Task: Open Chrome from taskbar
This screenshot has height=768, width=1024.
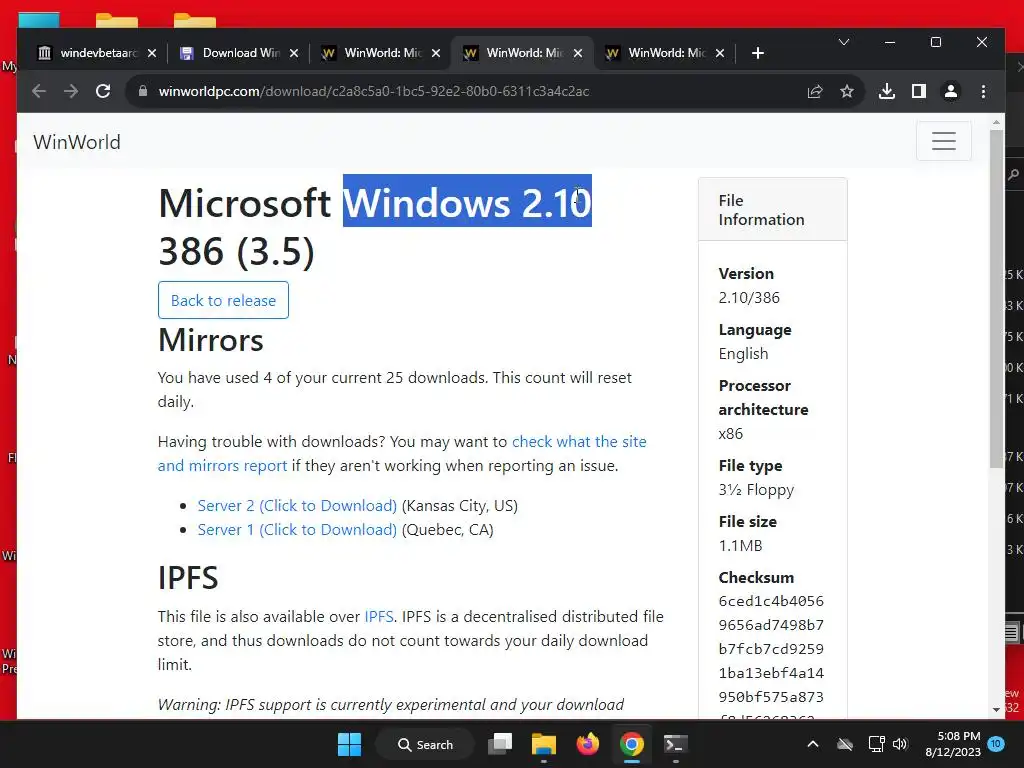Action: (x=632, y=744)
